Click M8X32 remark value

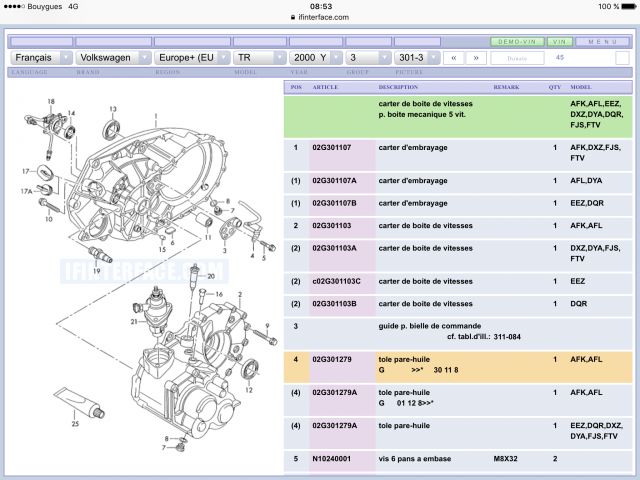click(505, 458)
